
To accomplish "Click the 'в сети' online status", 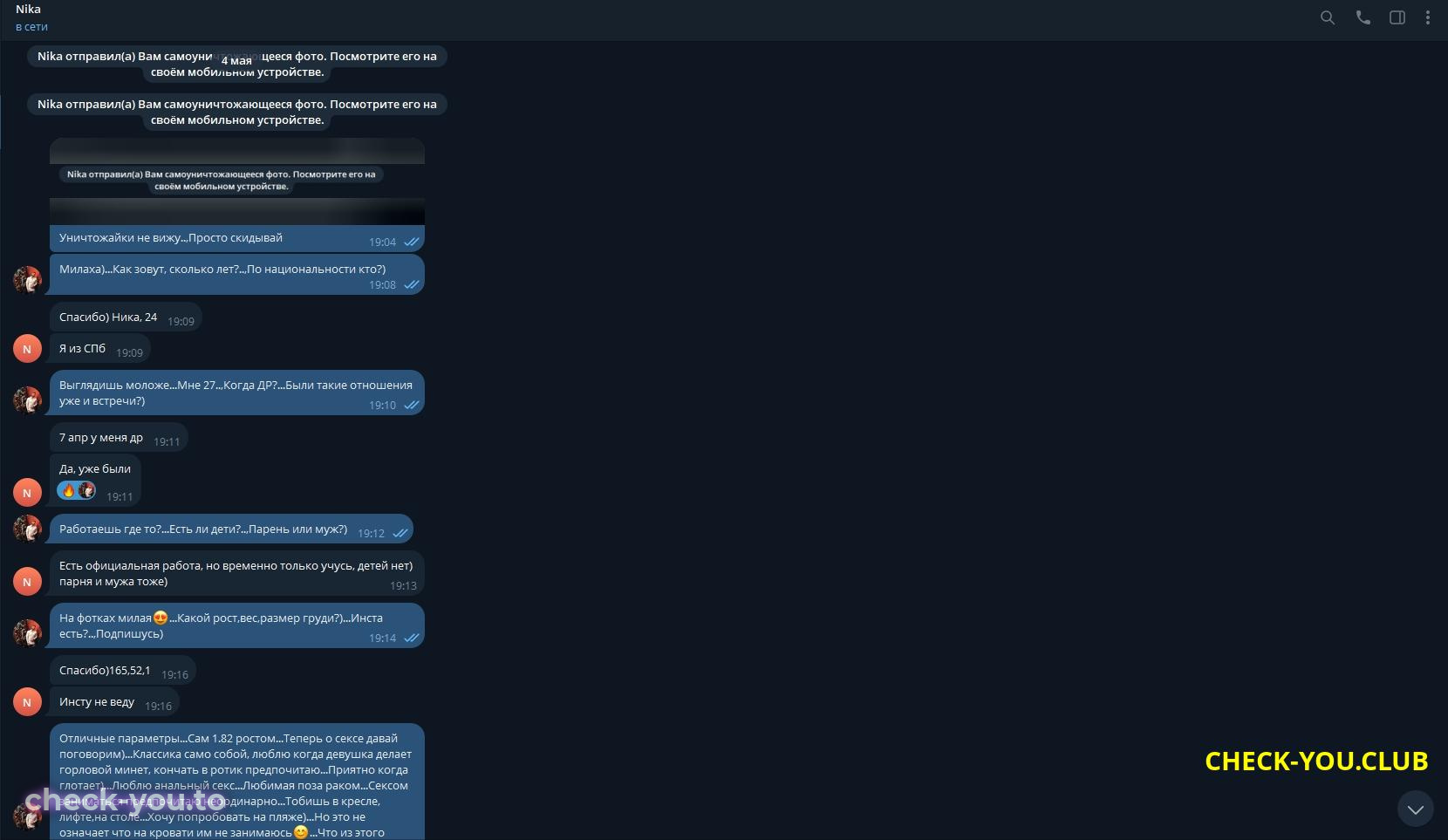I will click(31, 27).
